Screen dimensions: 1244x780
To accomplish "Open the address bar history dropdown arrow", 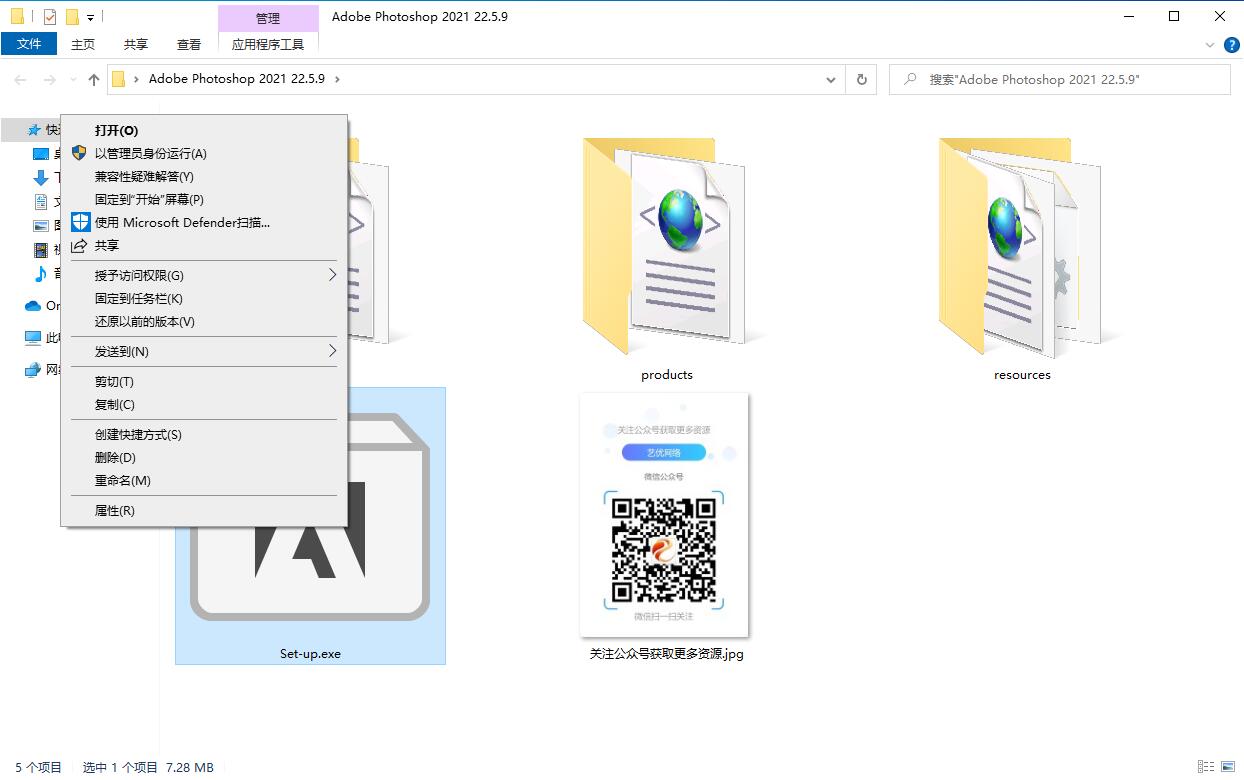I will 830,79.
